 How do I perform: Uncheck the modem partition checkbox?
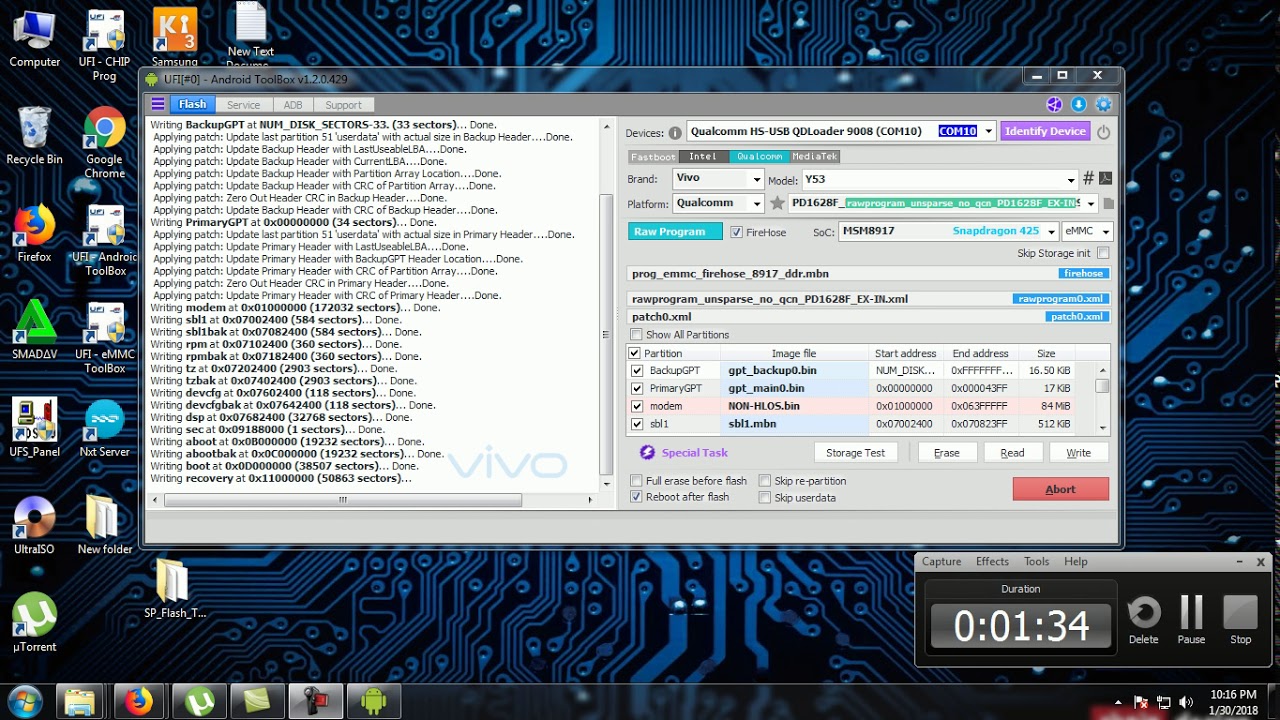click(x=637, y=406)
